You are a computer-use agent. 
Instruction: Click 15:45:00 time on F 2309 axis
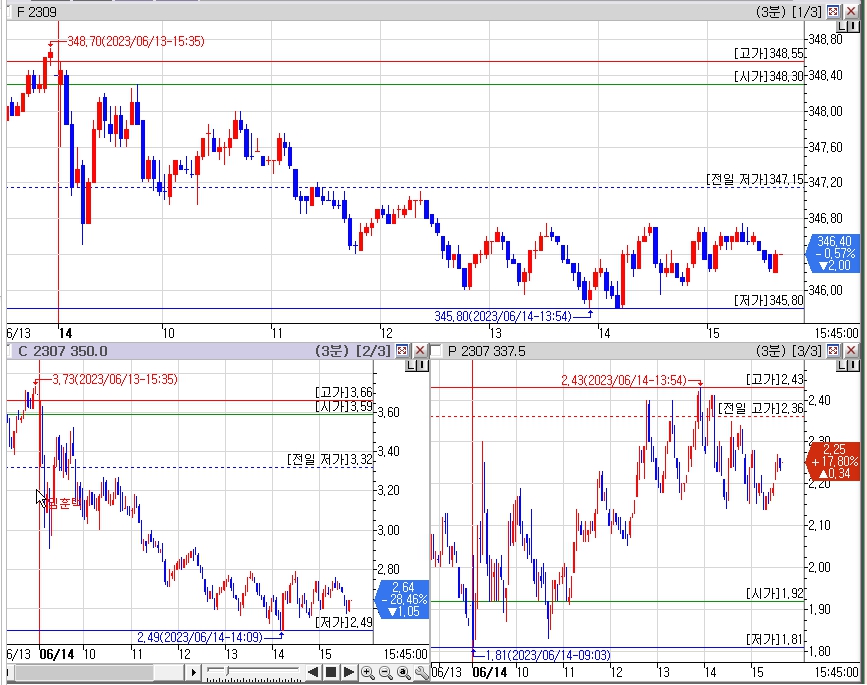[836, 333]
